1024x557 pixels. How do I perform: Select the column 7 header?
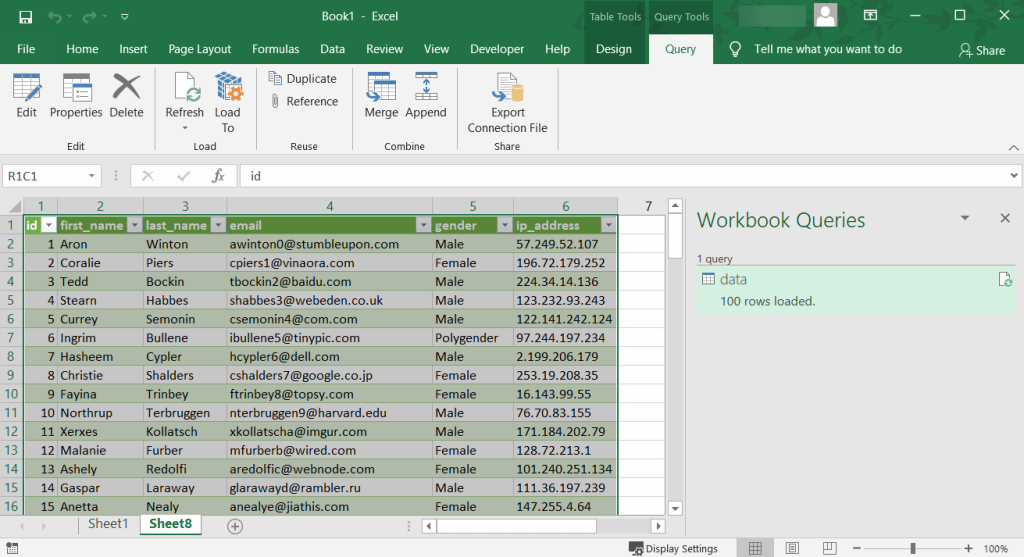pos(648,206)
